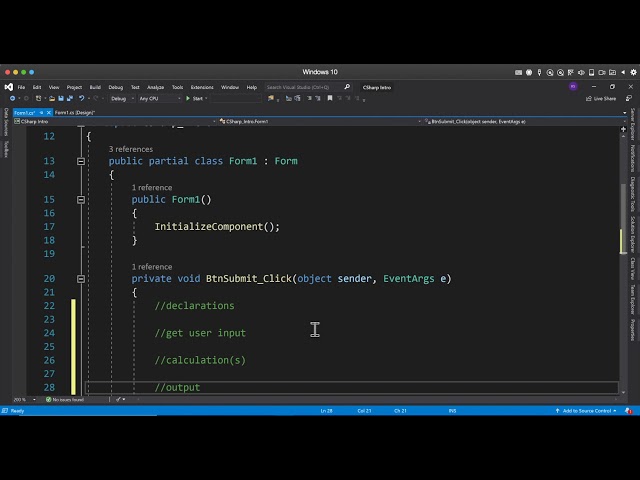Viewport: 640px width, 480px height.
Task: Open the Toolbox side tab
Action: click(6, 149)
